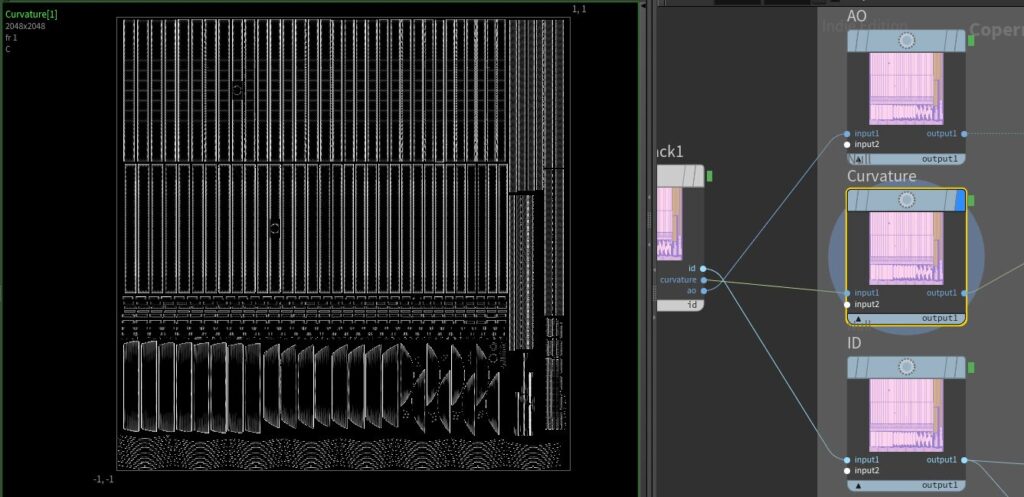Click the output1 connector dot on AO node
This screenshot has height=497, width=1024.
click(x=964, y=133)
